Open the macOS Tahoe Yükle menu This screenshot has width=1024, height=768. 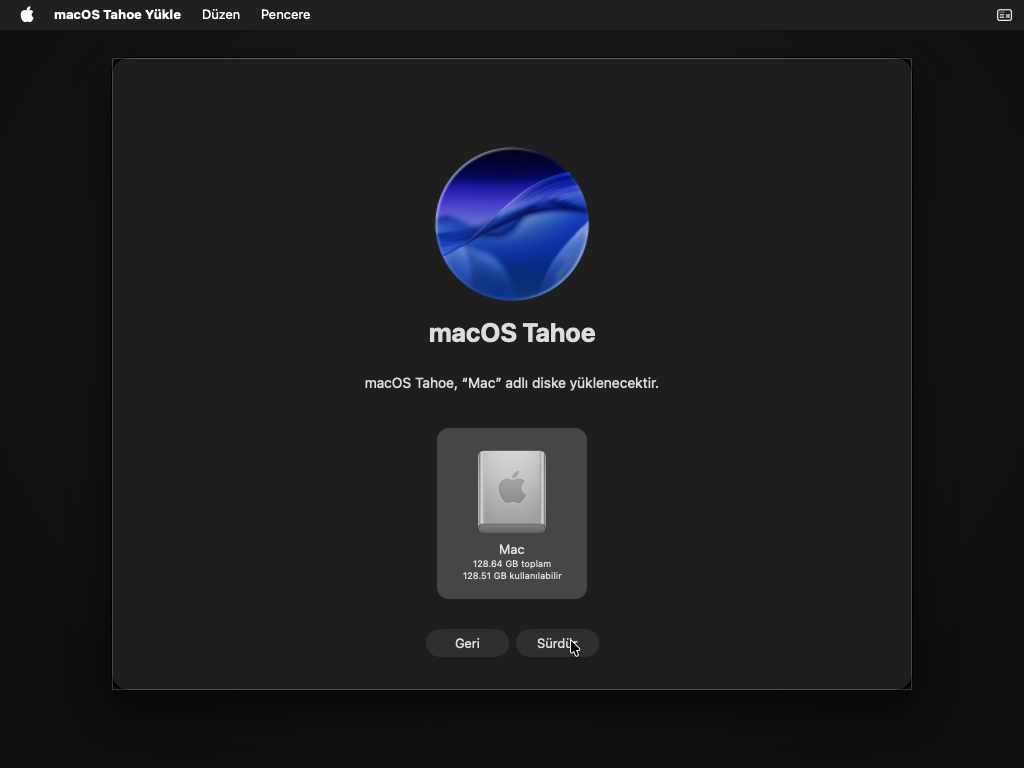tap(118, 14)
